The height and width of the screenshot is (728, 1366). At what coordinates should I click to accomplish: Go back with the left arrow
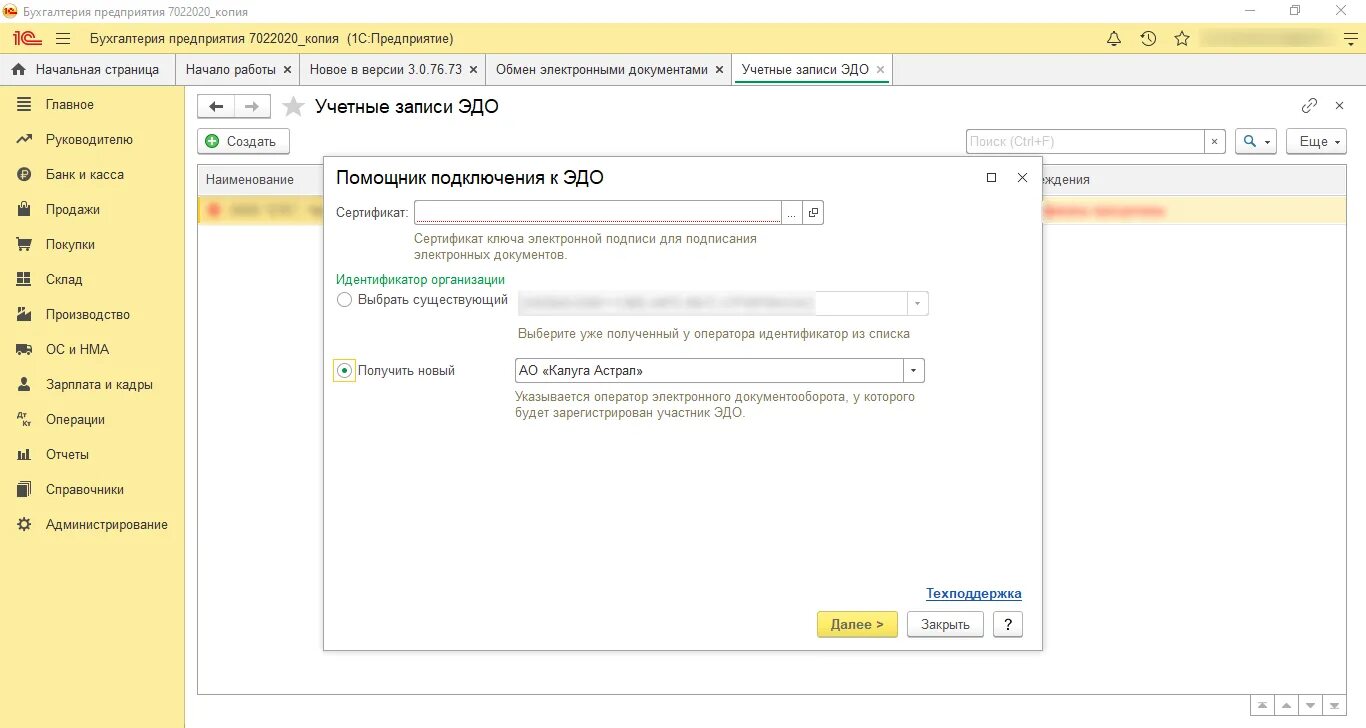point(216,106)
